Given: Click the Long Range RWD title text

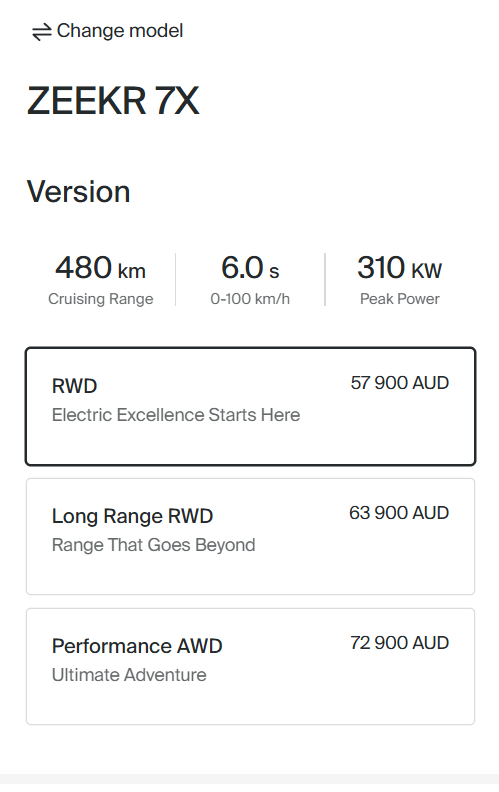Looking at the screenshot, I should coord(132,516).
